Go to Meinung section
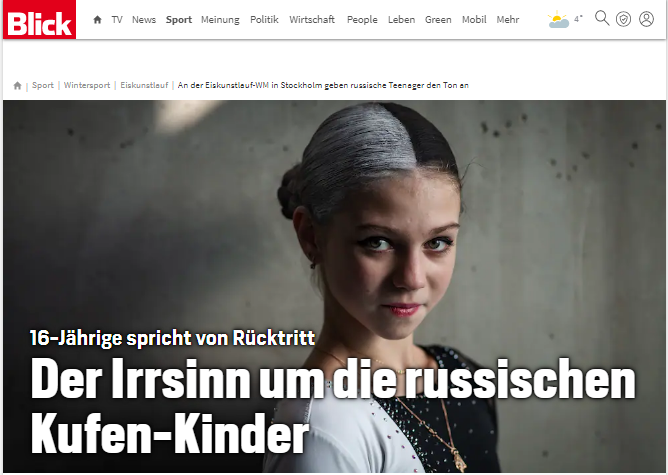Image resolution: width=668 pixels, height=475 pixels. [220, 19]
